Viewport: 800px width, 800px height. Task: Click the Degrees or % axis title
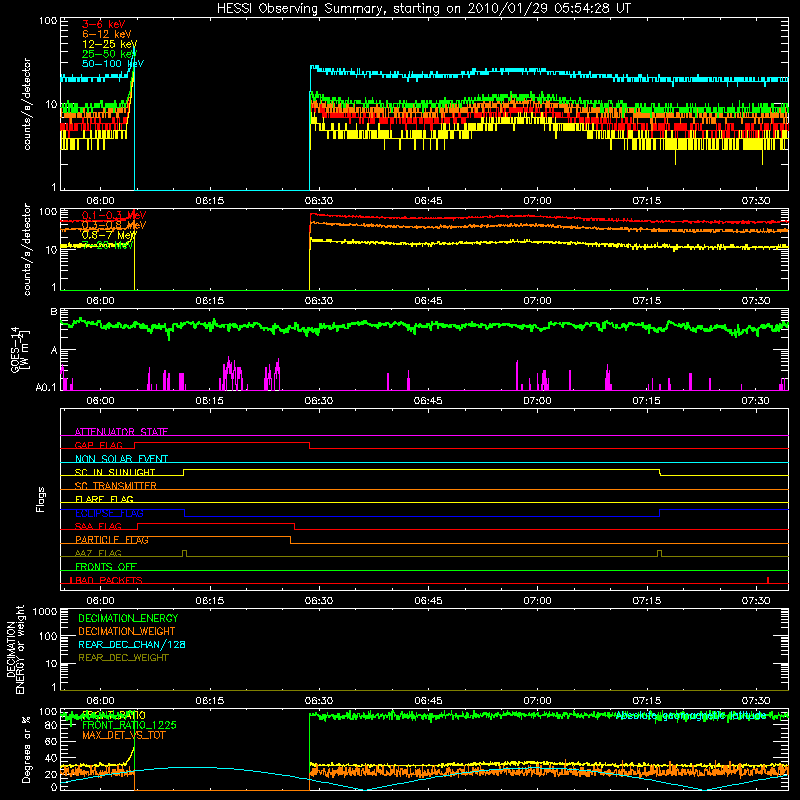26,749
